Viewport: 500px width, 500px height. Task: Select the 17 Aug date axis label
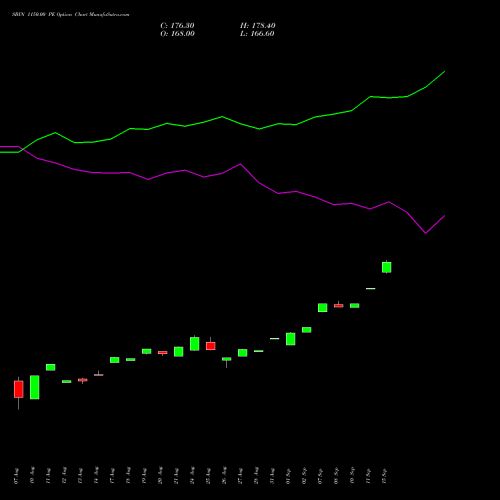point(113,476)
